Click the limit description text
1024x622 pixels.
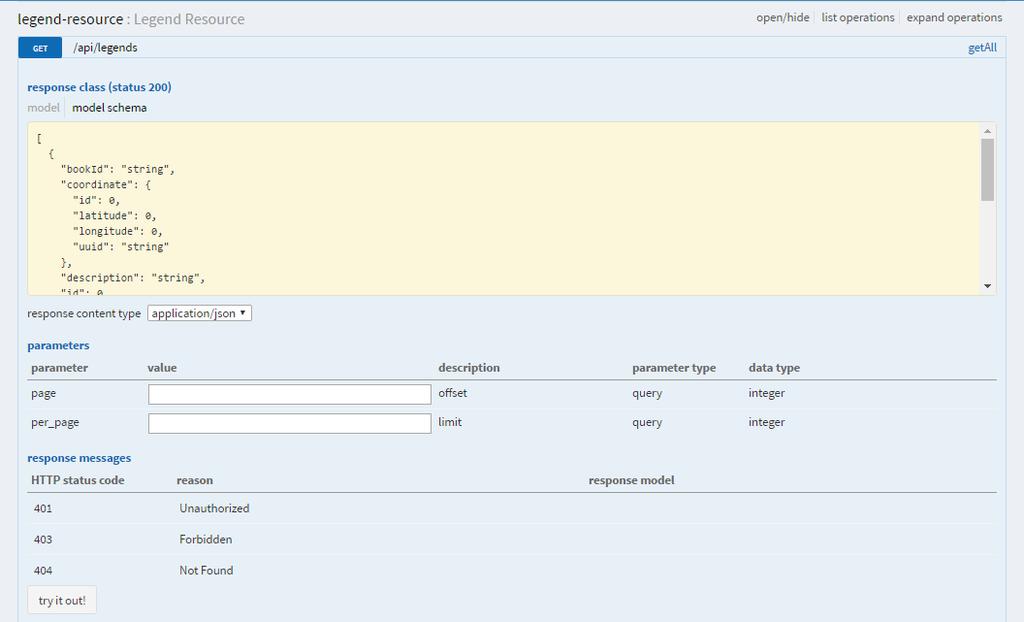click(x=450, y=422)
